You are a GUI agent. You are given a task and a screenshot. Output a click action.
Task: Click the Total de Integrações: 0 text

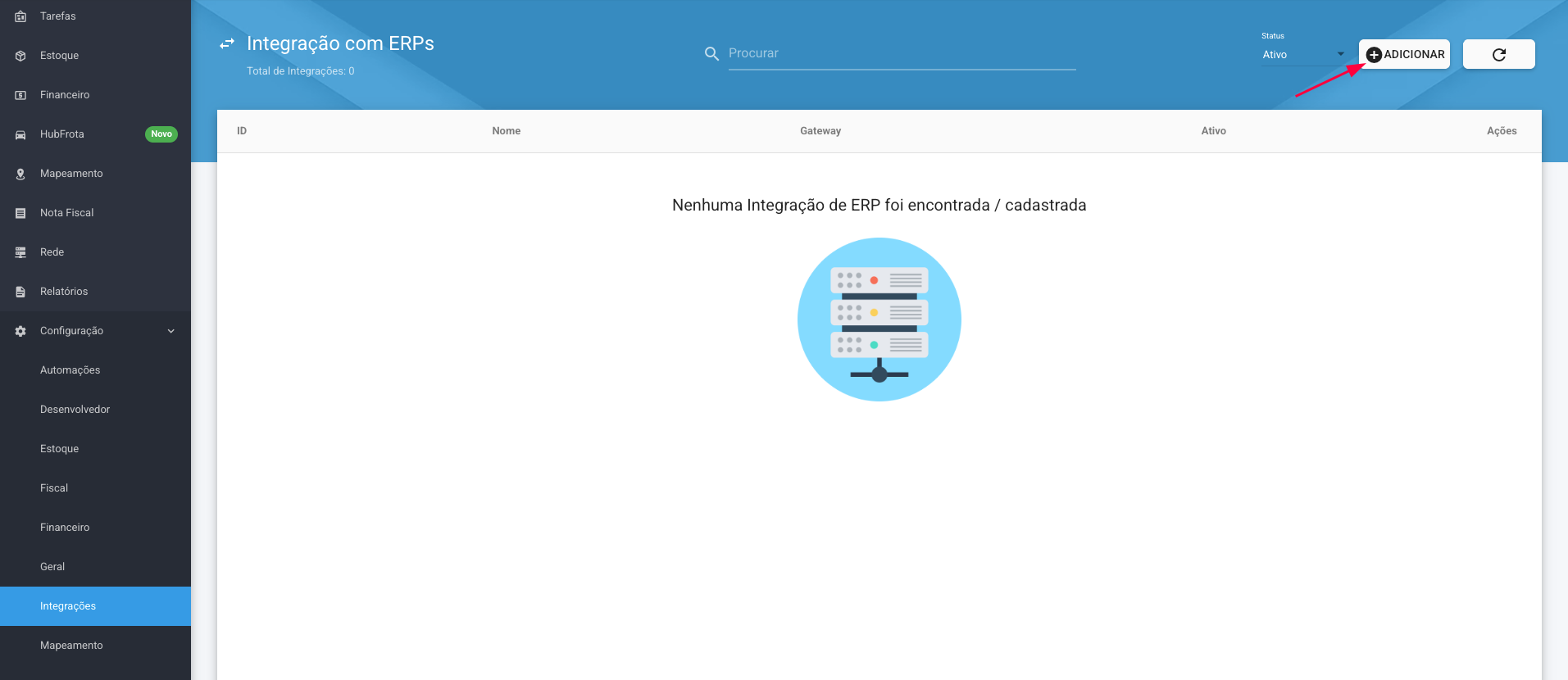[301, 71]
